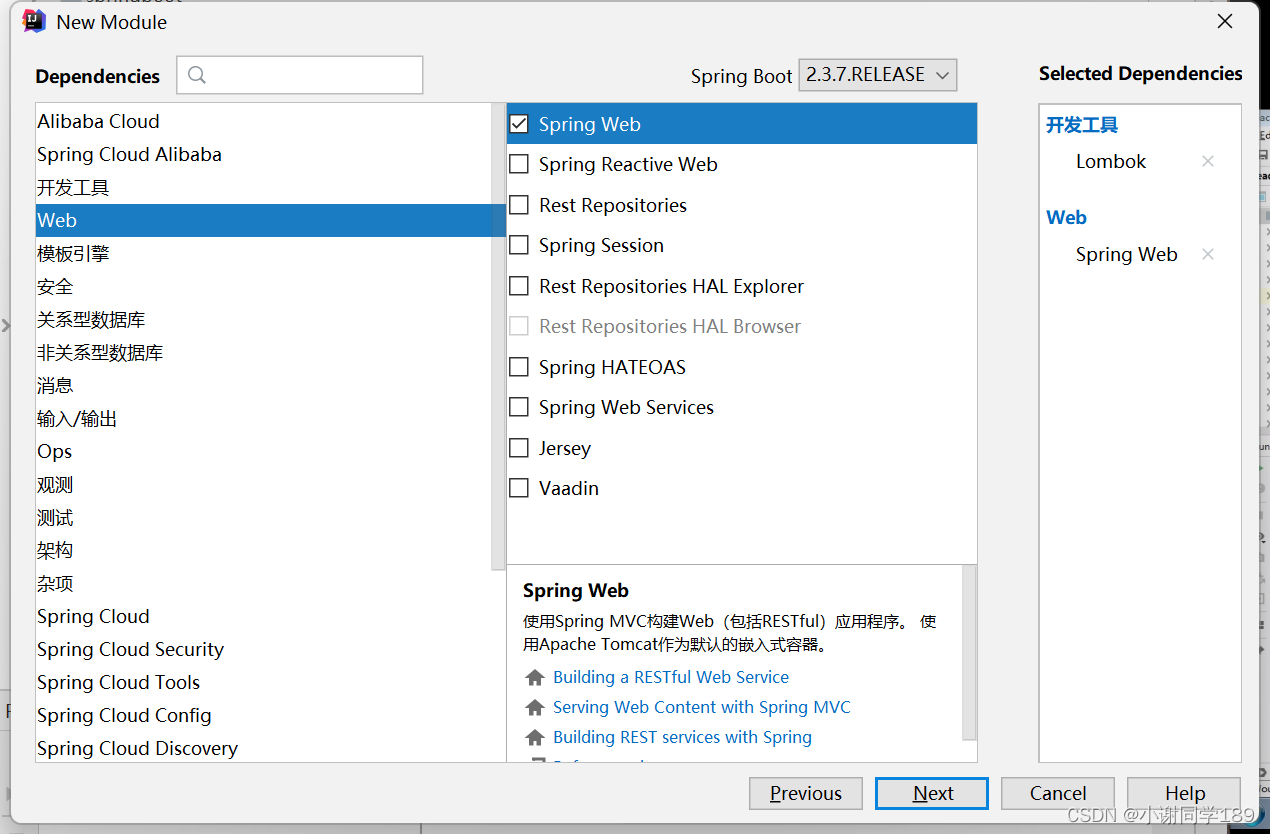Check the Spring HATEOAS option

click(519, 367)
